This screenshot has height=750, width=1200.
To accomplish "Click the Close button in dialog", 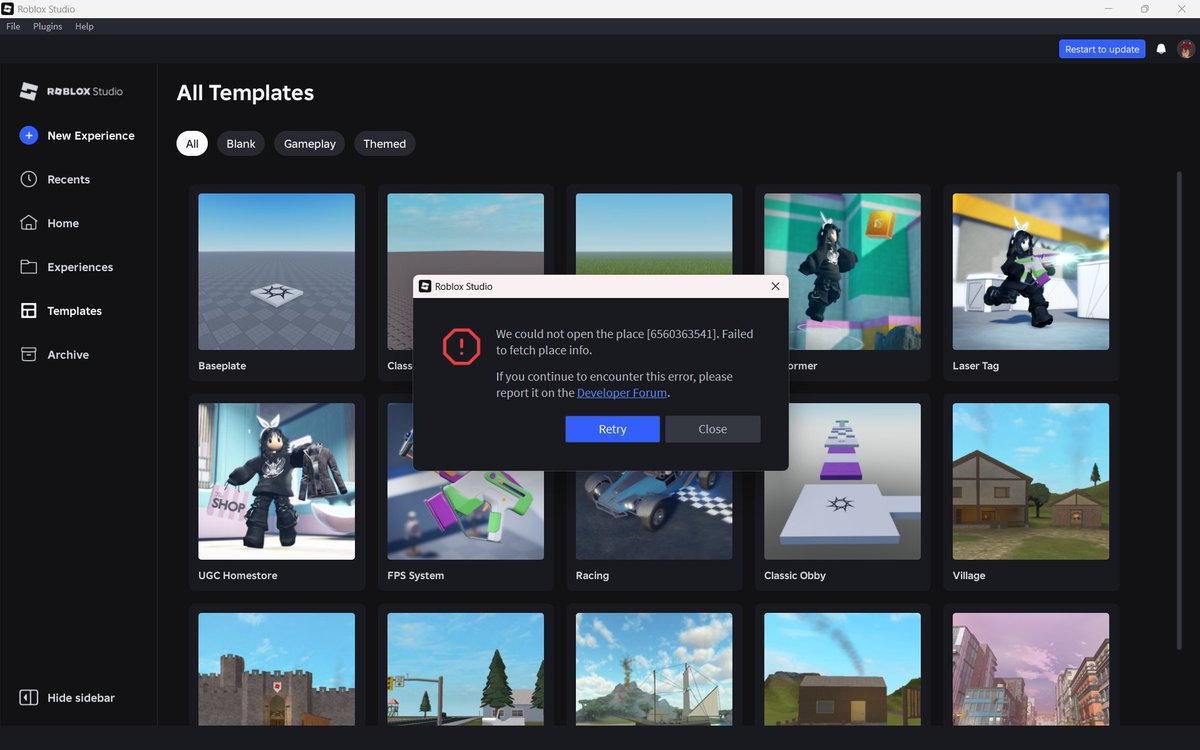I will tap(713, 429).
